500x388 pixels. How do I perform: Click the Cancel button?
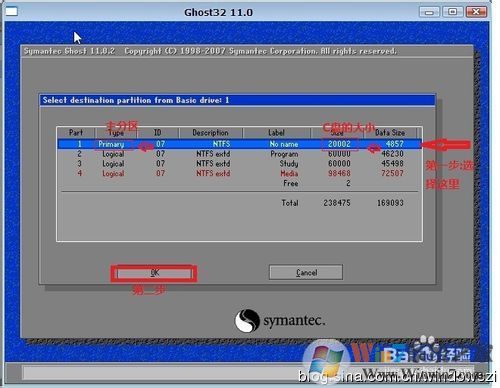point(306,272)
